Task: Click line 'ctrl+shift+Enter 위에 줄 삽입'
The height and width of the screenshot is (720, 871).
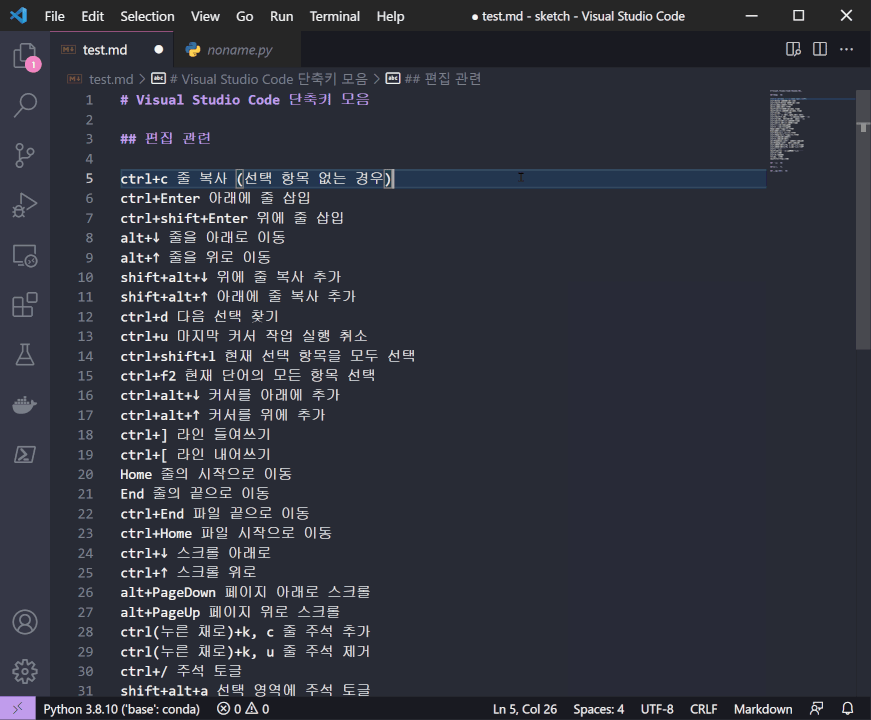Action: [232, 218]
